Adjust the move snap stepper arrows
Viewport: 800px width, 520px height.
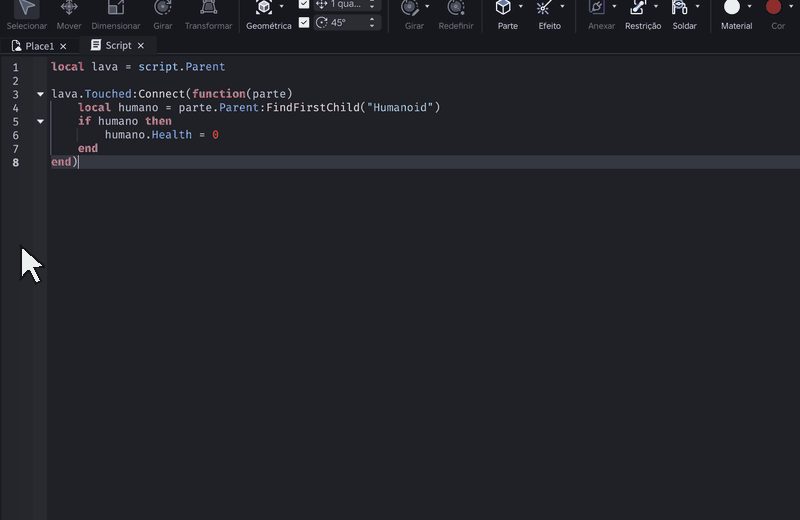[372, 5]
